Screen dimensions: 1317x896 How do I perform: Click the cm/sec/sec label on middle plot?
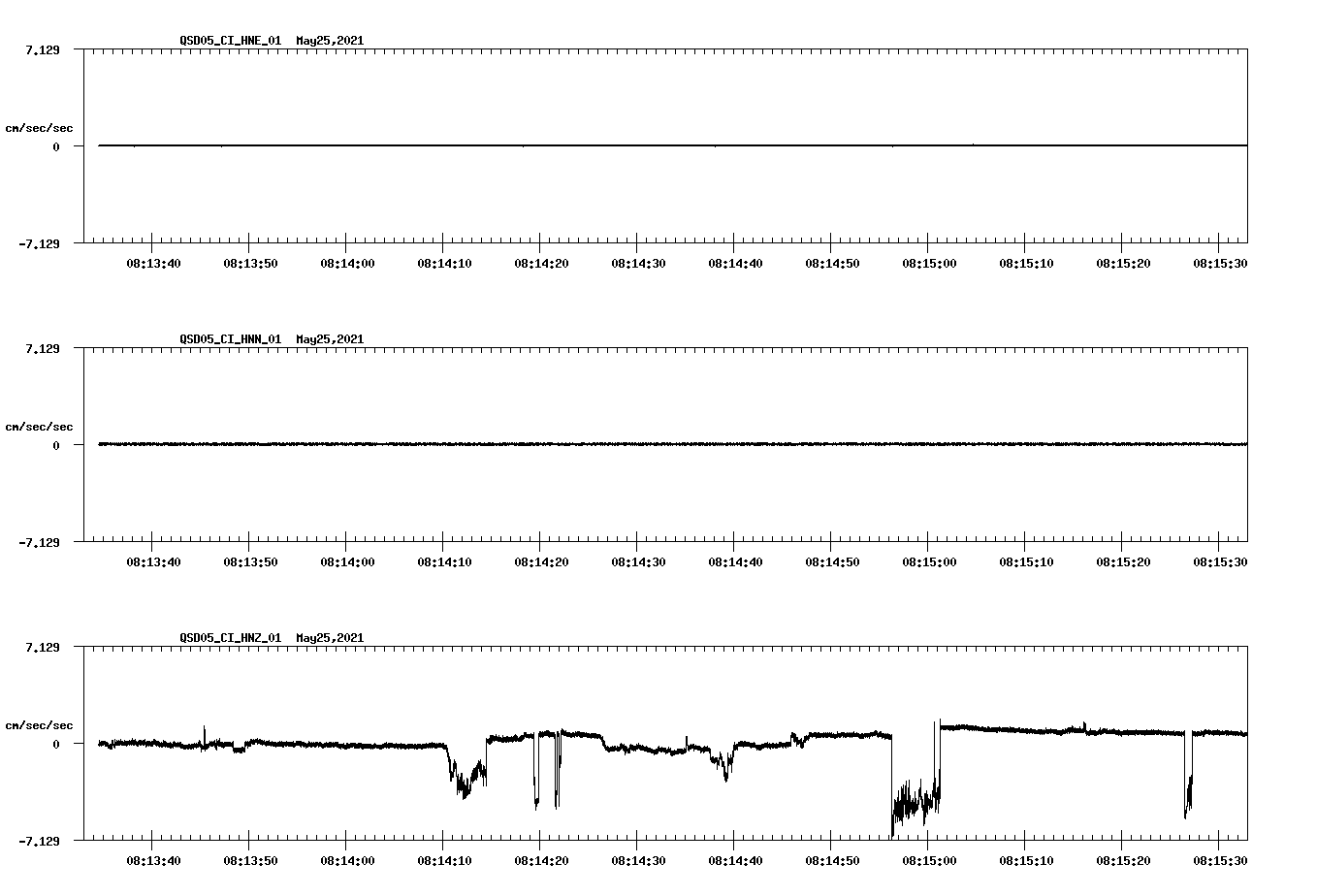point(40,426)
